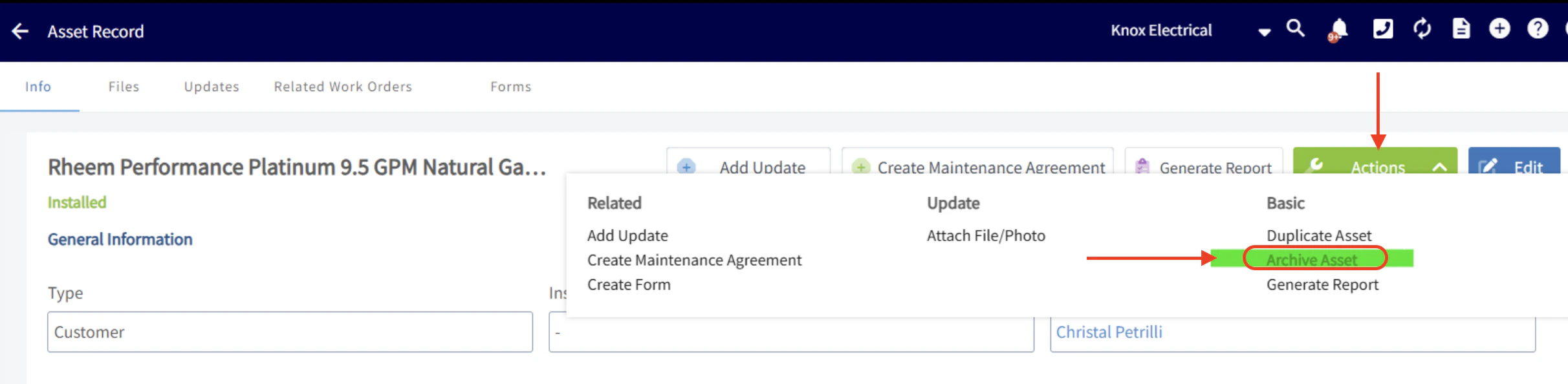Click the Type field containing Customer
This screenshot has width=1568, height=384.
click(x=290, y=332)
